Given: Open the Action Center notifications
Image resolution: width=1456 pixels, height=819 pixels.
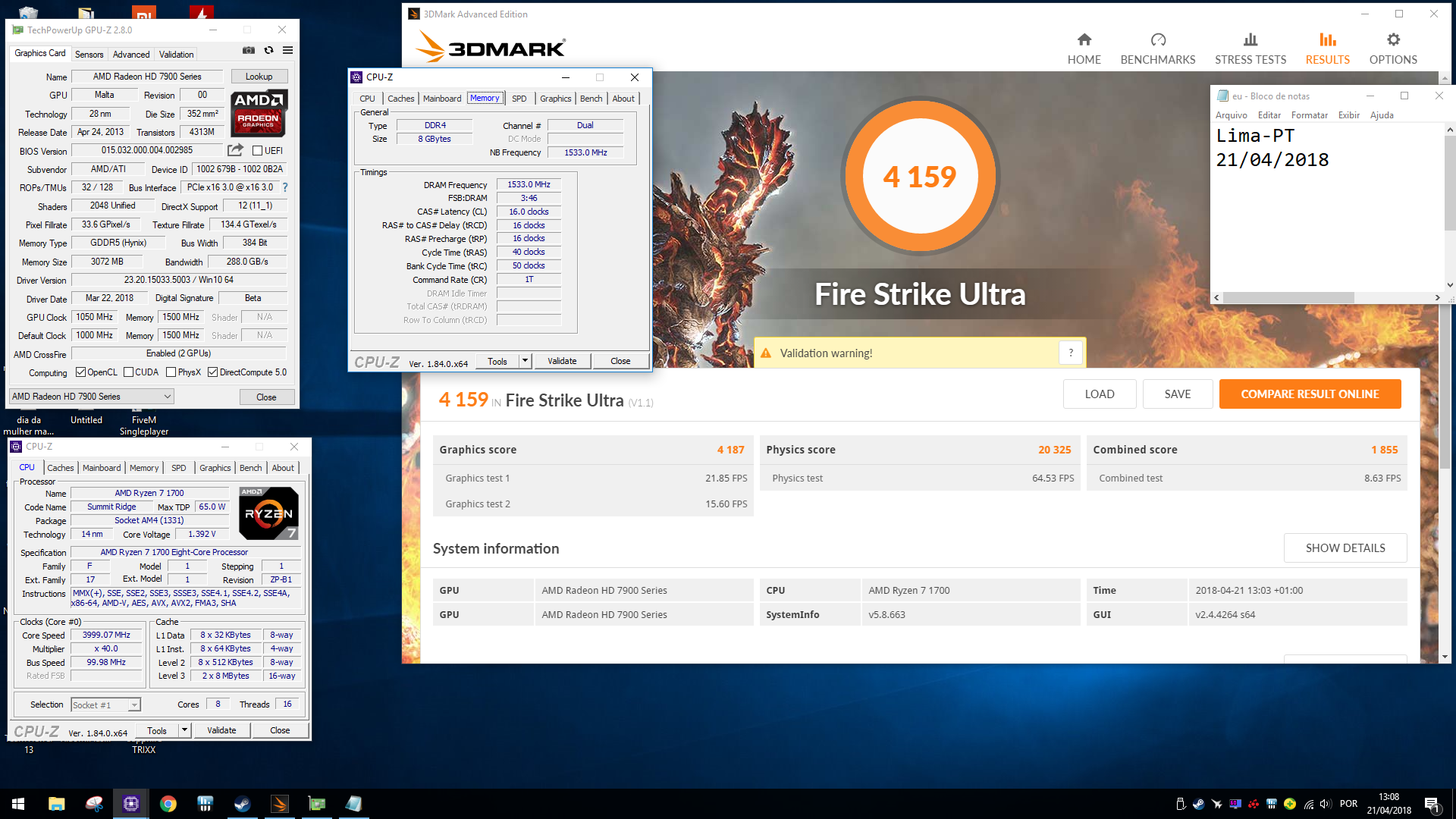Looking at the screenshot, I should pos(1432,804).
